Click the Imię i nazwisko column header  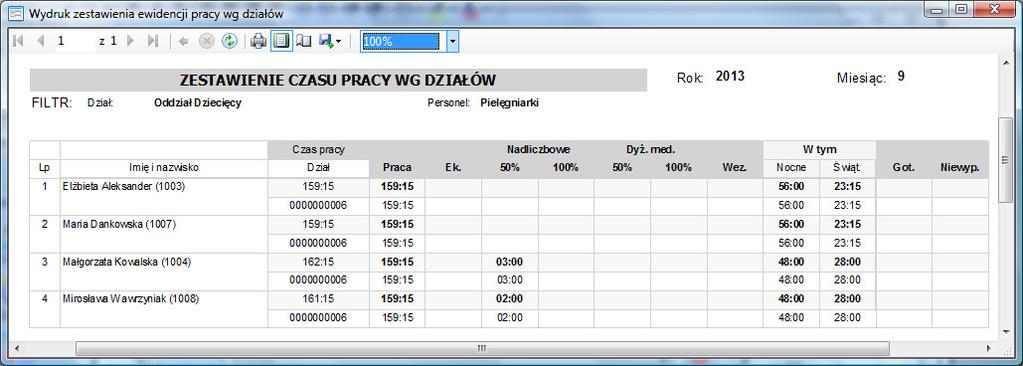click(164, 168)
